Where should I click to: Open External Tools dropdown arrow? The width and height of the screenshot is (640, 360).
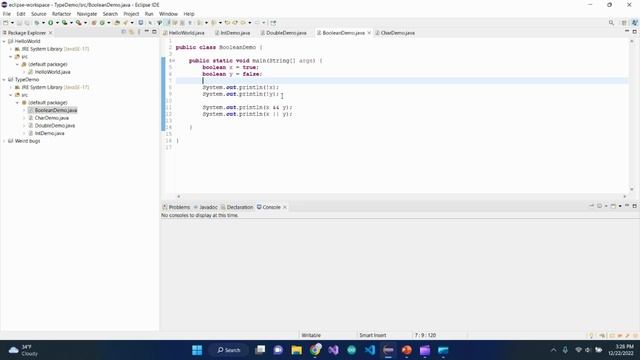point(85,23)
